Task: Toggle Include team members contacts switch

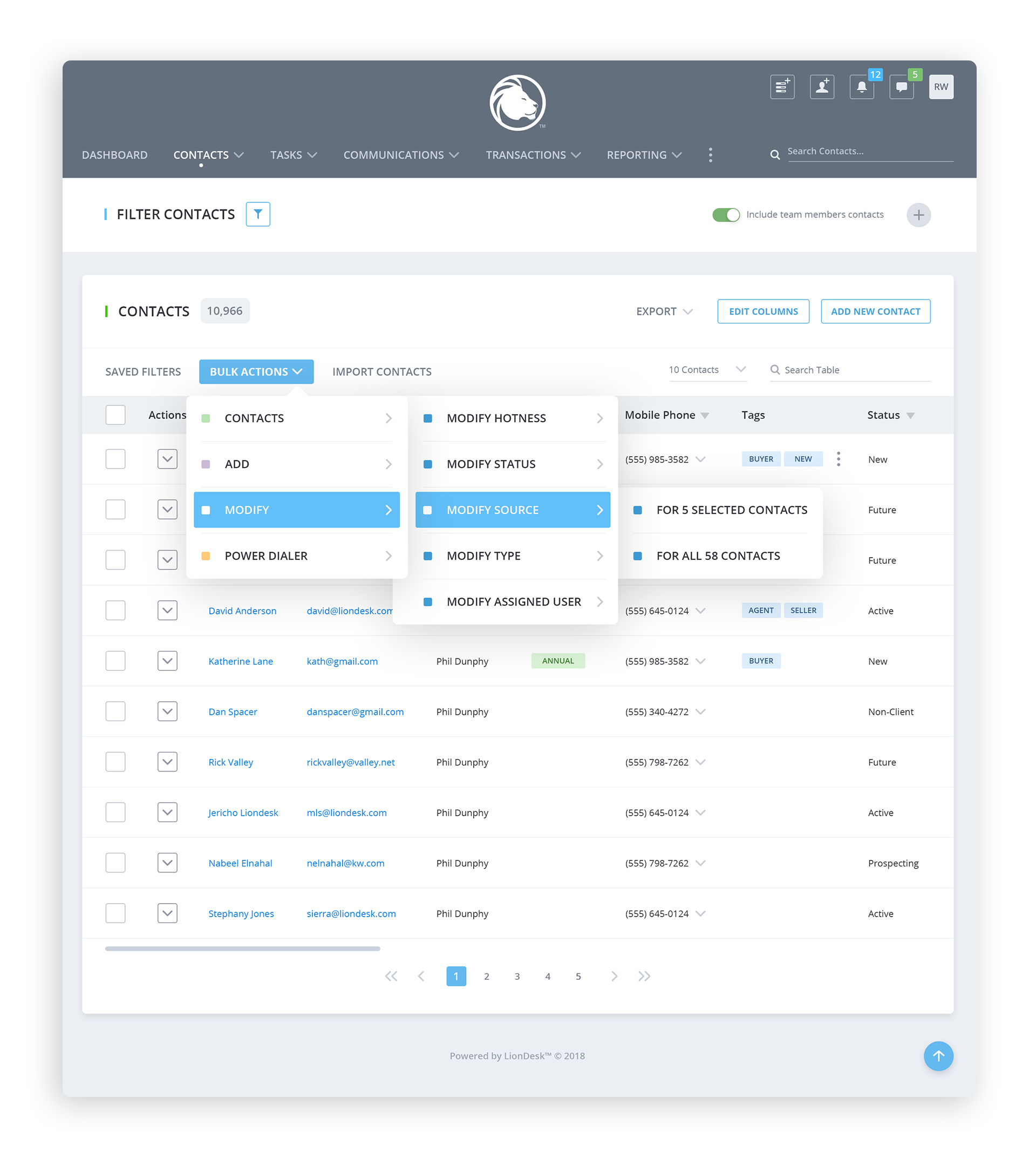Action: [725, 215]
